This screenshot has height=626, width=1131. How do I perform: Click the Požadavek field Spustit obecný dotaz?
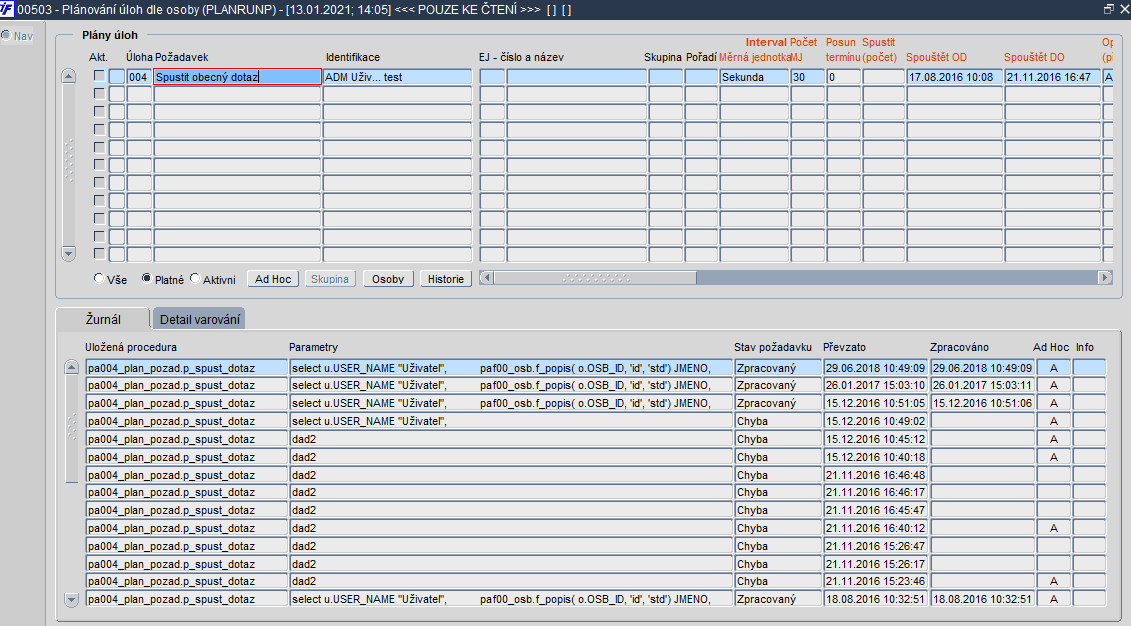click(x=237, y=76)
